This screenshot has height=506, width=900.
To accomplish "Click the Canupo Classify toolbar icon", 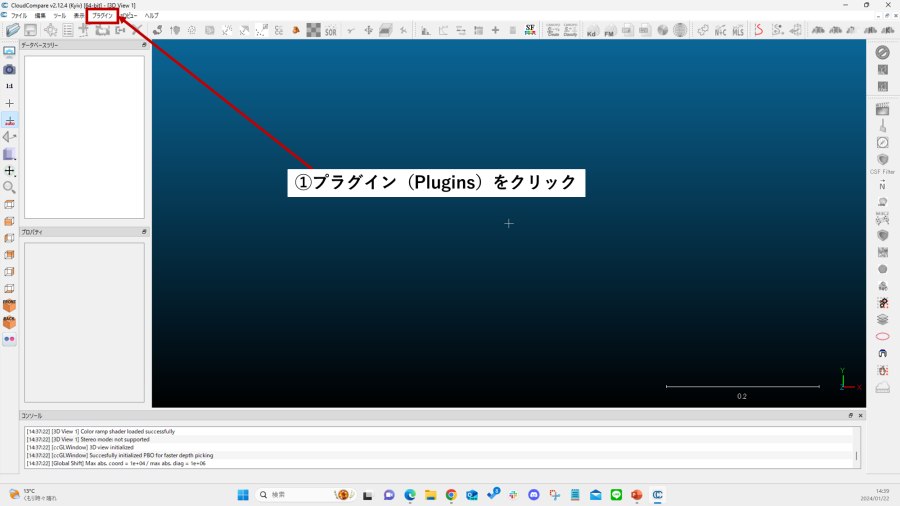I will pyautogui.click(x=570, y=30).
